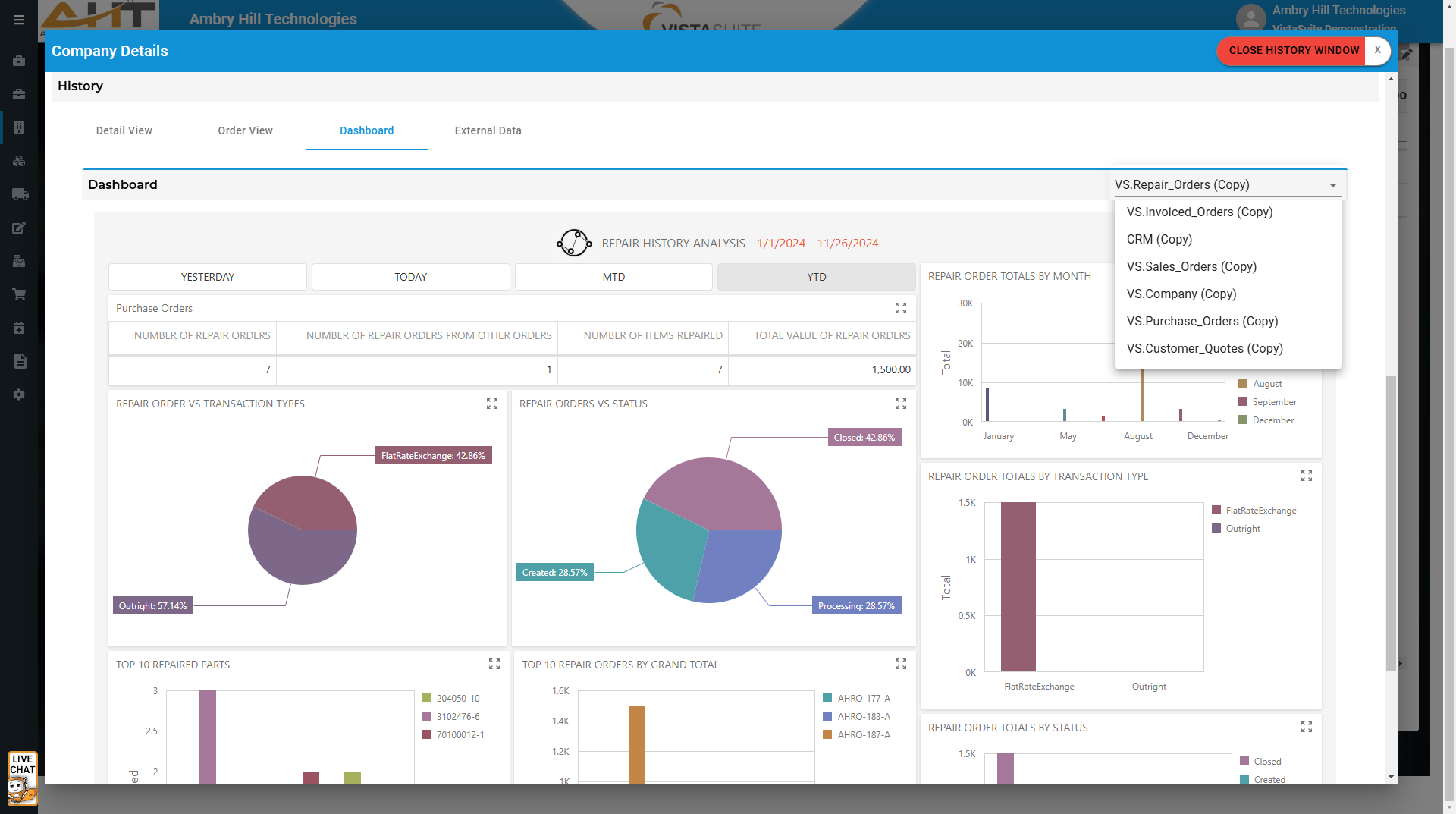The height and width of the screenshot is (814, 1456).
Task: Maximize Repair Orders vs Status chart
Action: click(901, 404)
